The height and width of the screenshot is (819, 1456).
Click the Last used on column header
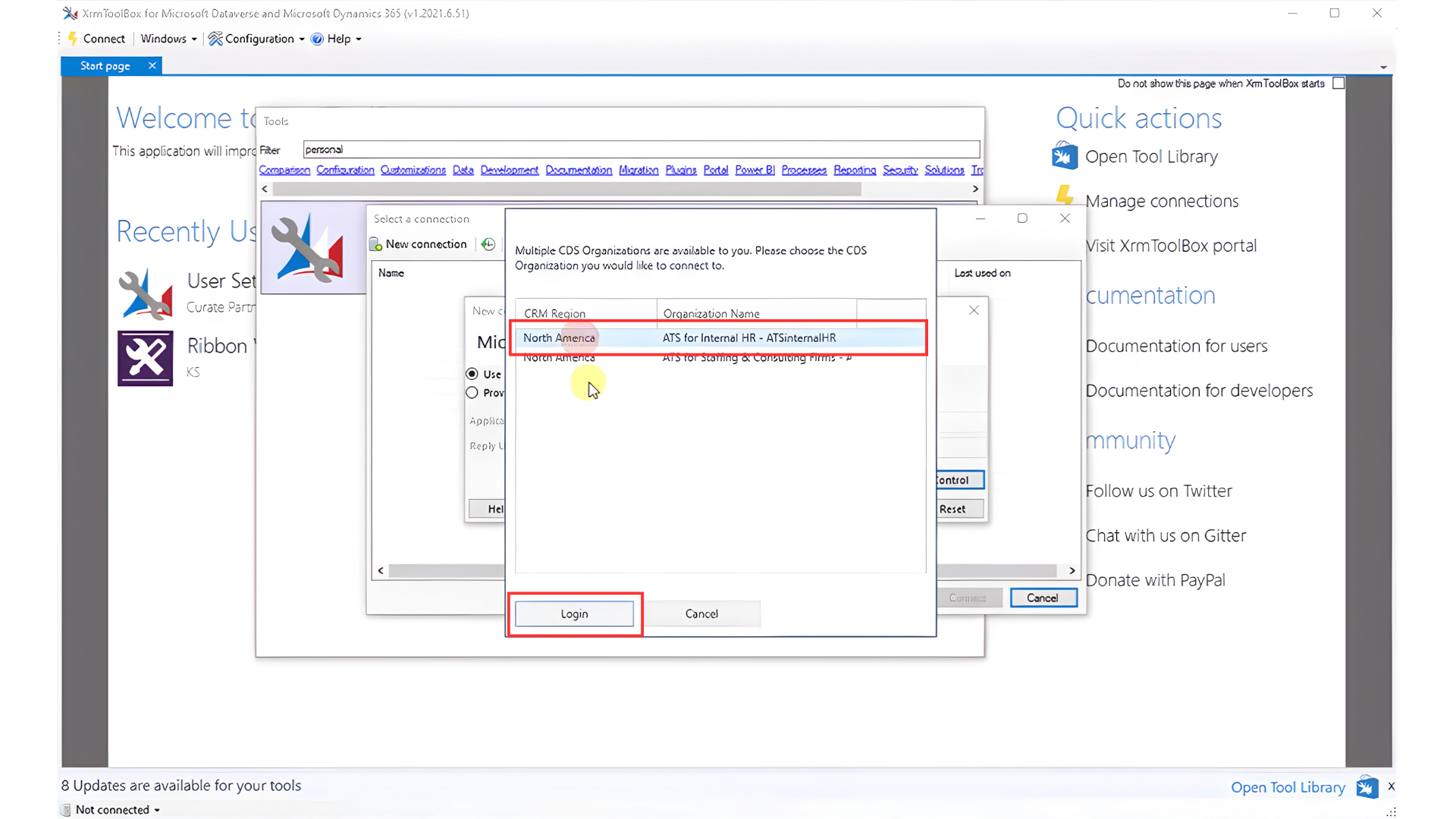[982, 273]
